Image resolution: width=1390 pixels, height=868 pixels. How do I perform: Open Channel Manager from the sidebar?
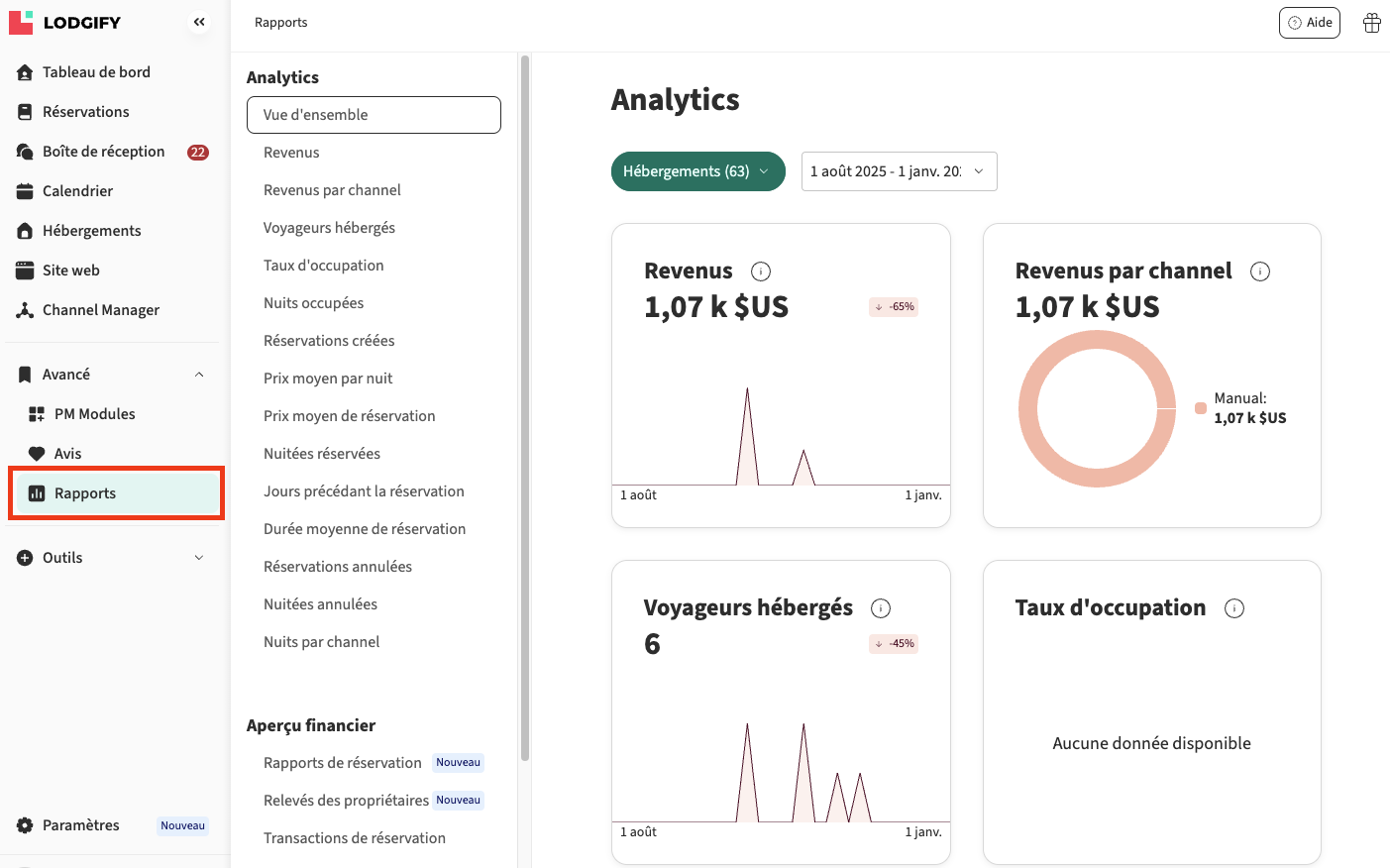[x=100, y=310]
